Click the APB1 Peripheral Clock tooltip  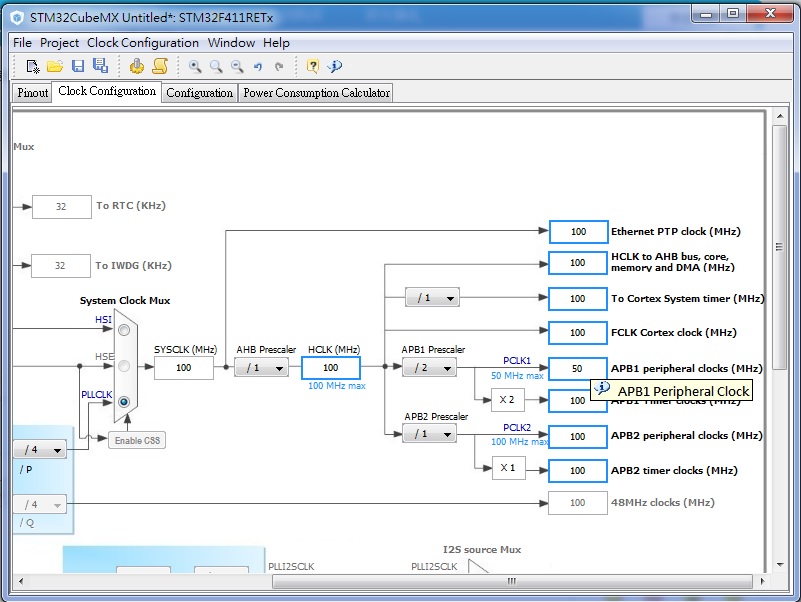tap(671, 390)
